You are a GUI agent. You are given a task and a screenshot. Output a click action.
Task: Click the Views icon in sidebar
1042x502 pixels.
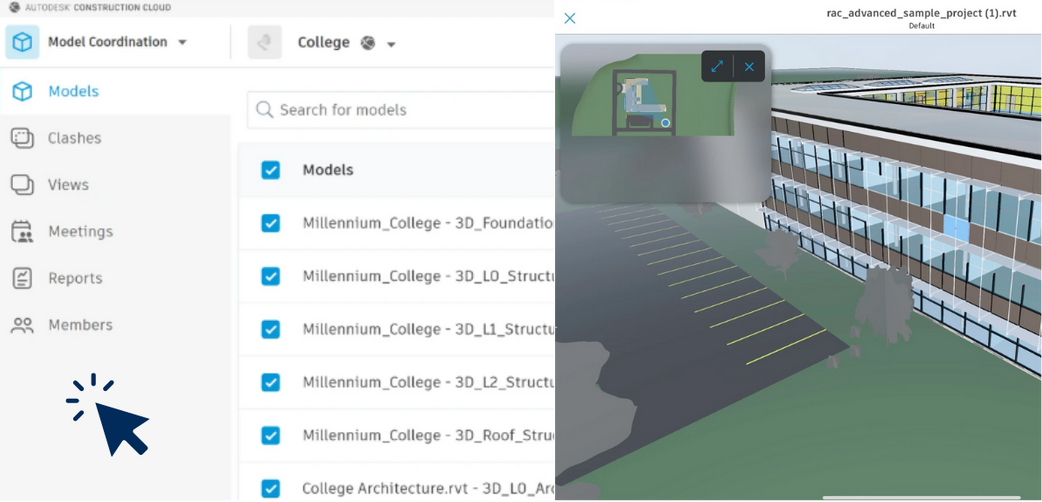pyautogui.click(x=23, y=185)
